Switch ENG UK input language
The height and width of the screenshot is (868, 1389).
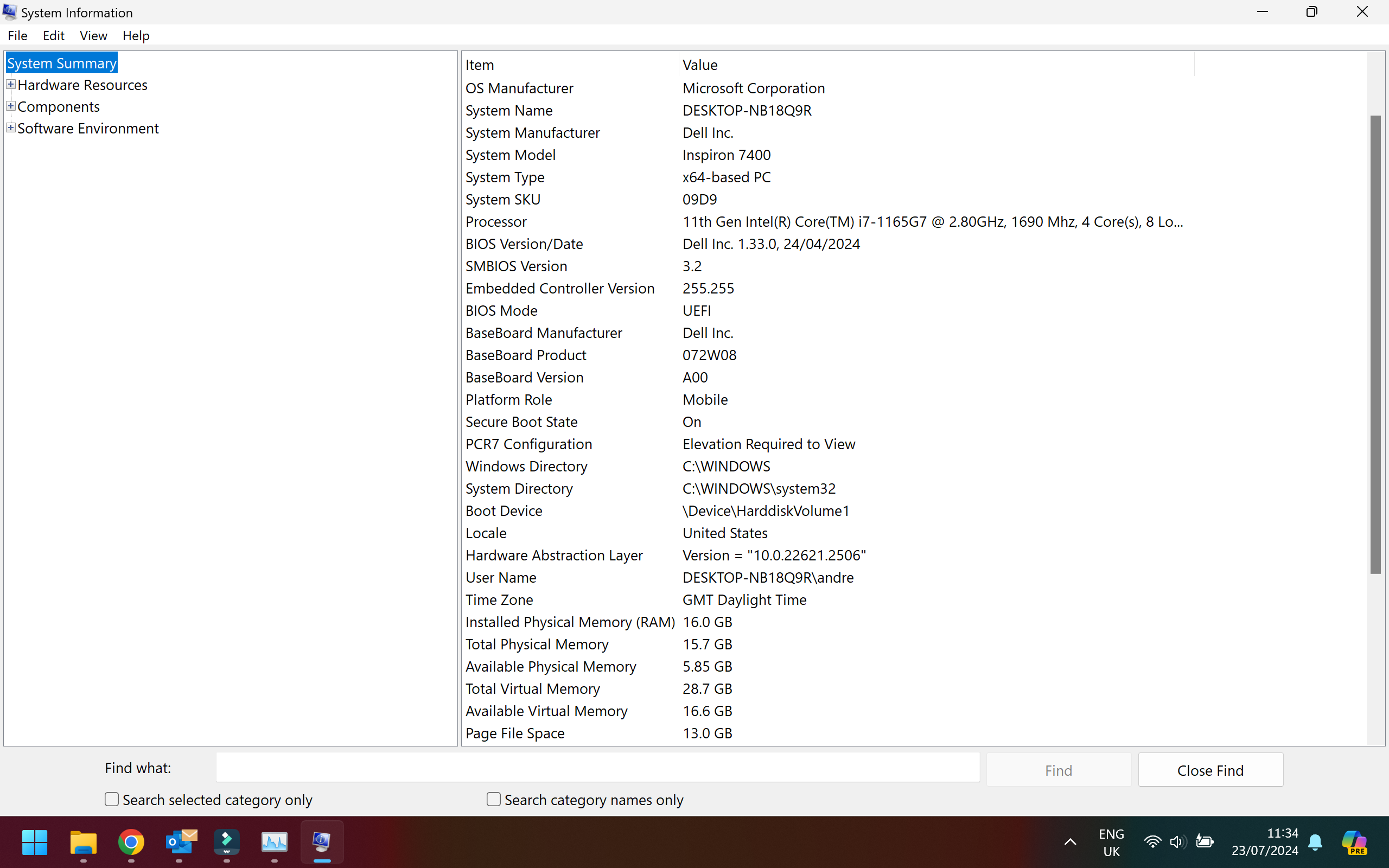click(1111, 842)
